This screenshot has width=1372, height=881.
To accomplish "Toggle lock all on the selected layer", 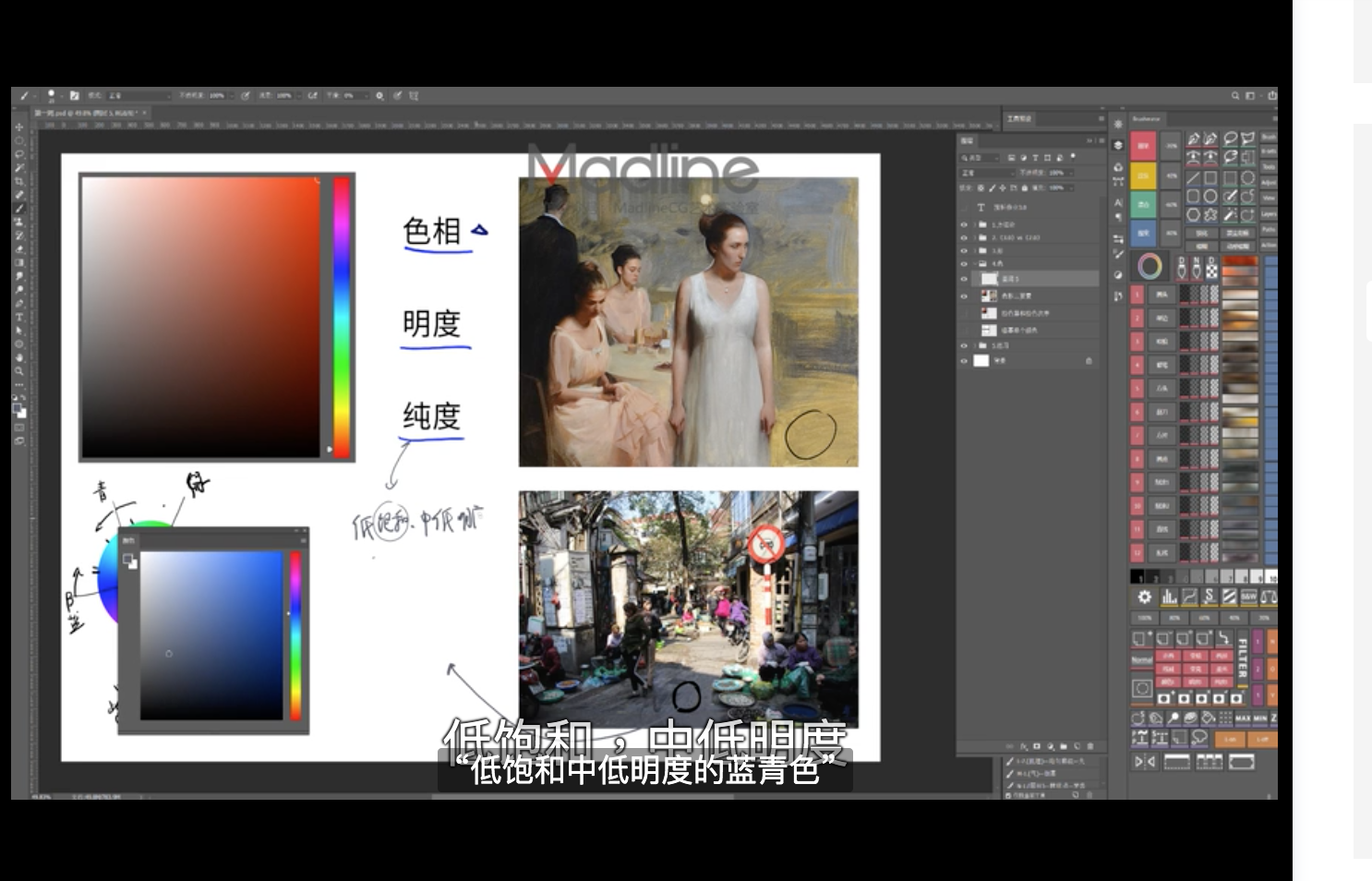I will tap(1025, 188).
